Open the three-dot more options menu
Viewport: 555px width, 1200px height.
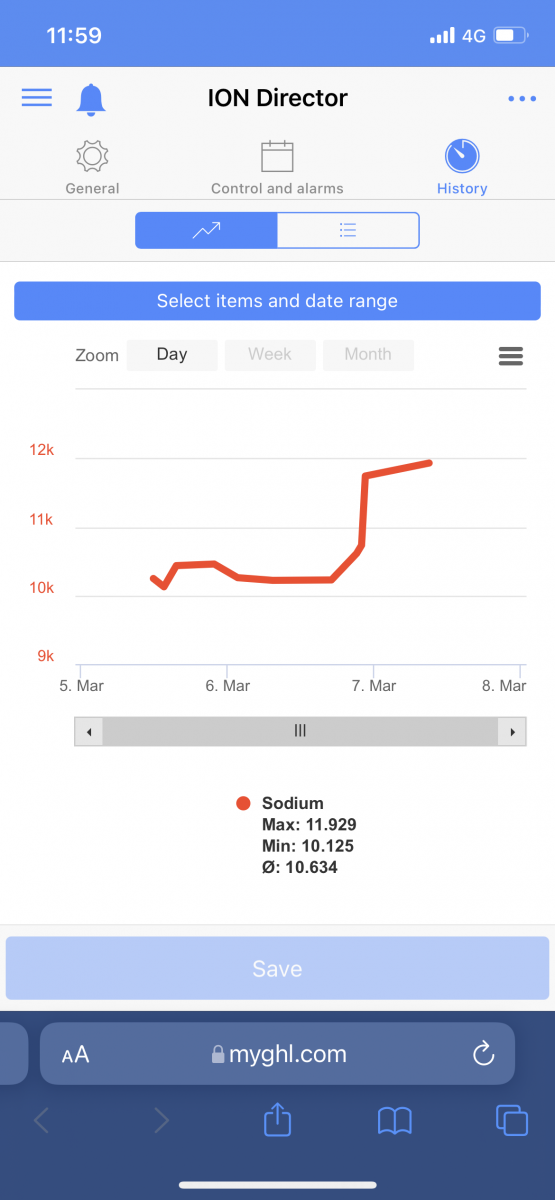click(522, 98)
